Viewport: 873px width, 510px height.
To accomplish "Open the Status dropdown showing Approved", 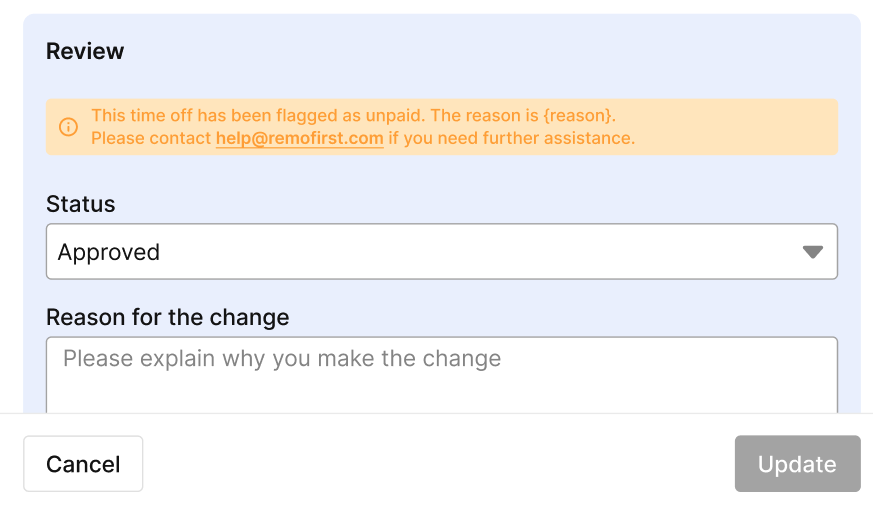I will 442,252.
